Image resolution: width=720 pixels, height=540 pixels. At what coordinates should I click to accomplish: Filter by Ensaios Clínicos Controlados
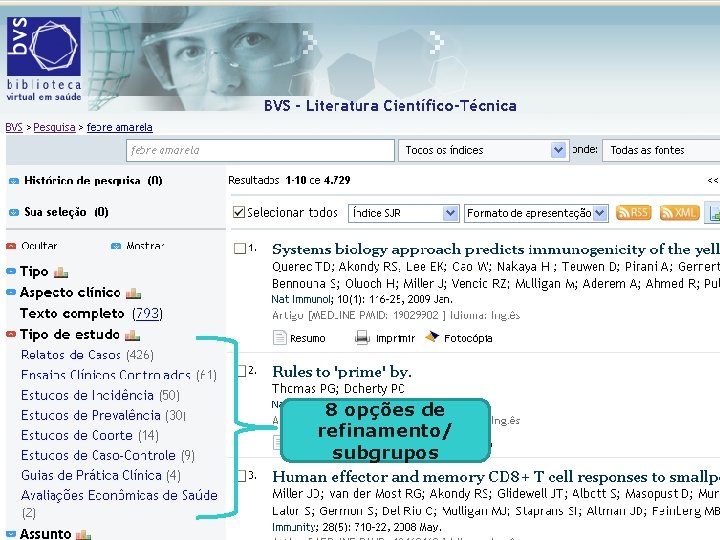click(x=119, y=375)
